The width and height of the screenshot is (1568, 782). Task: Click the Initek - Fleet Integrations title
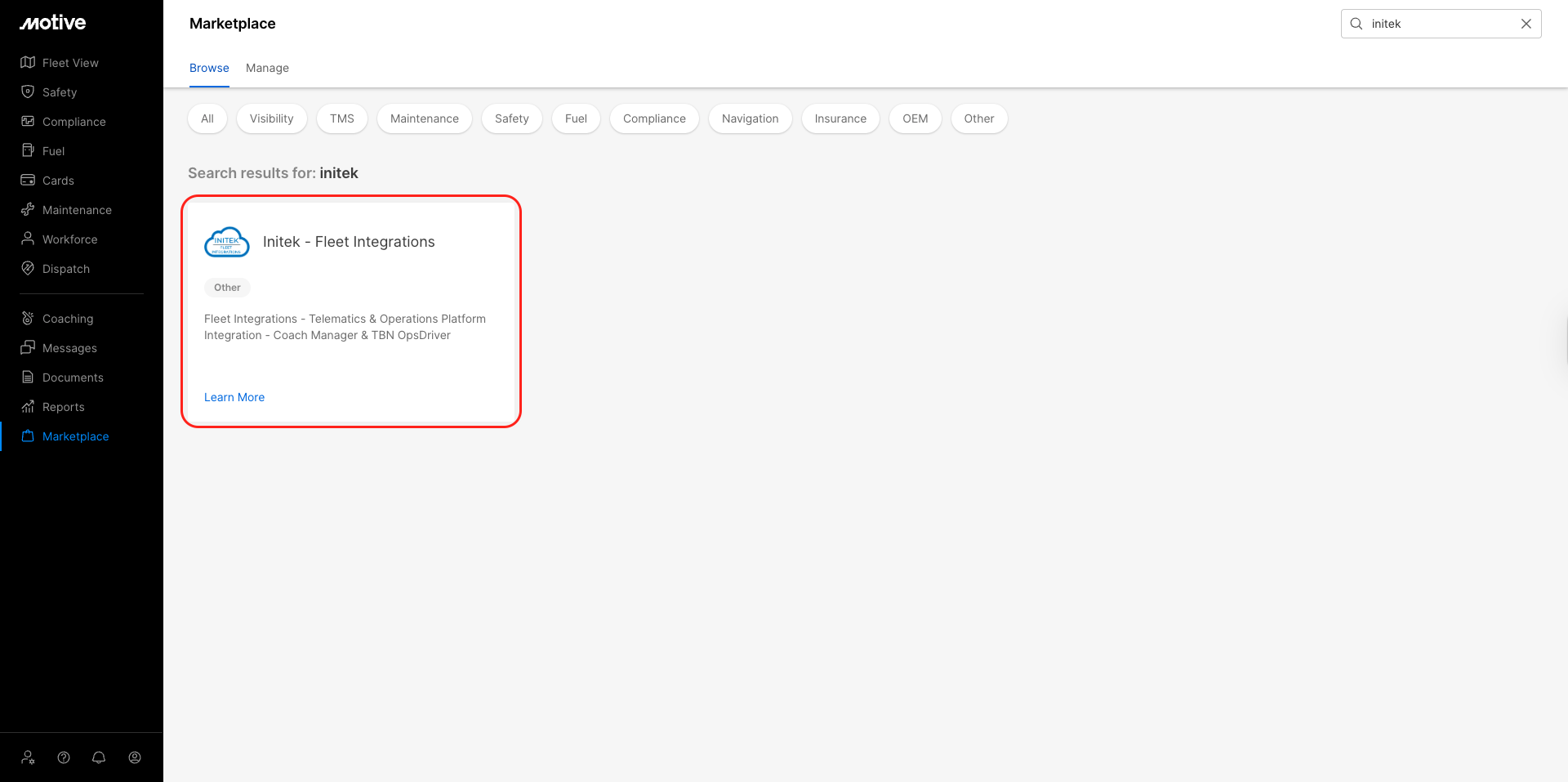click(349, 242)
